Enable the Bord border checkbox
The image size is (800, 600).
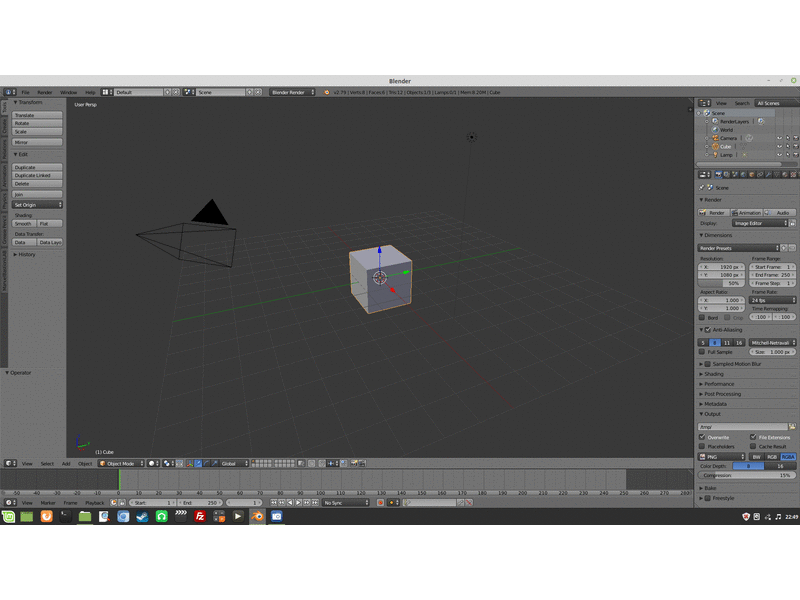[x=702, y=317]
